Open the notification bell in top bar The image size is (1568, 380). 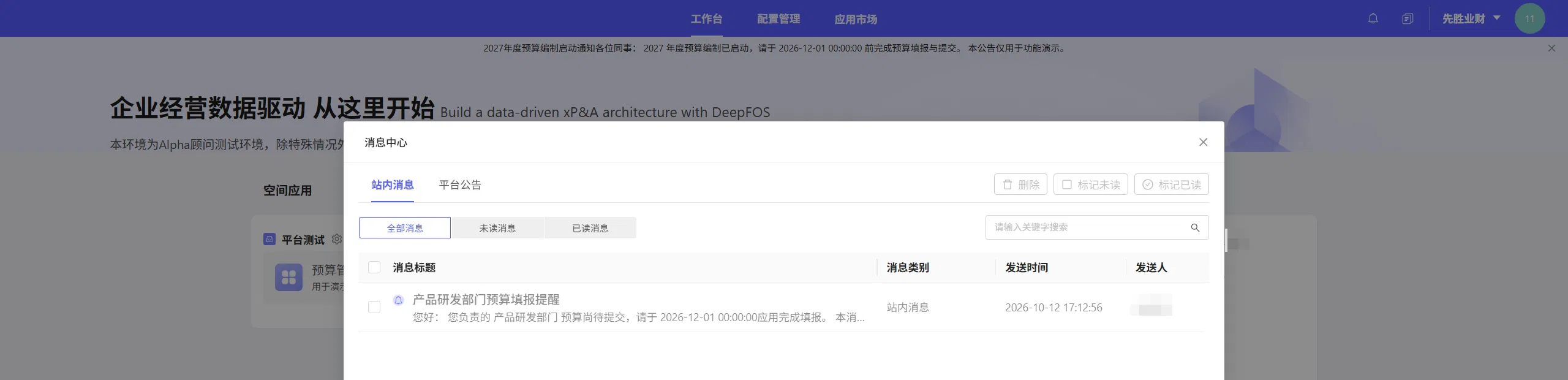(1373, 18)
